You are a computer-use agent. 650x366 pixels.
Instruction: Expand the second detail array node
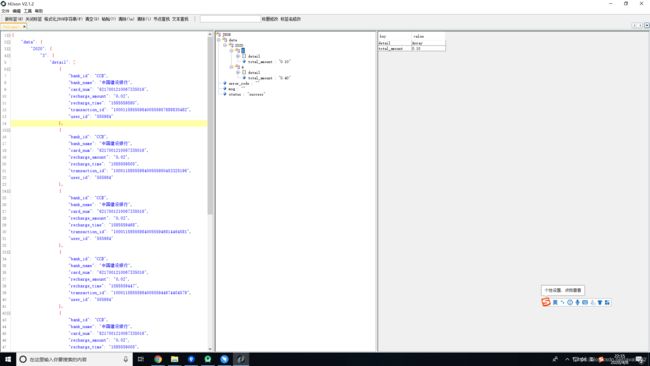coord(238,72)
